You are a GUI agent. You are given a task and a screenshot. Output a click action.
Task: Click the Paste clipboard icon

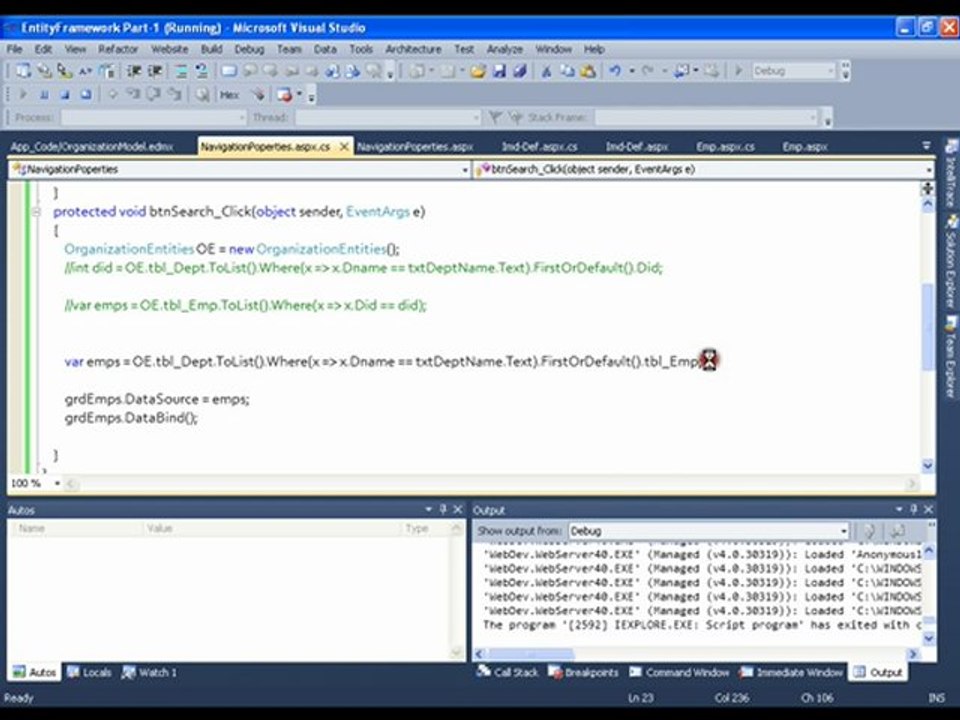click(x=588, y=71)
